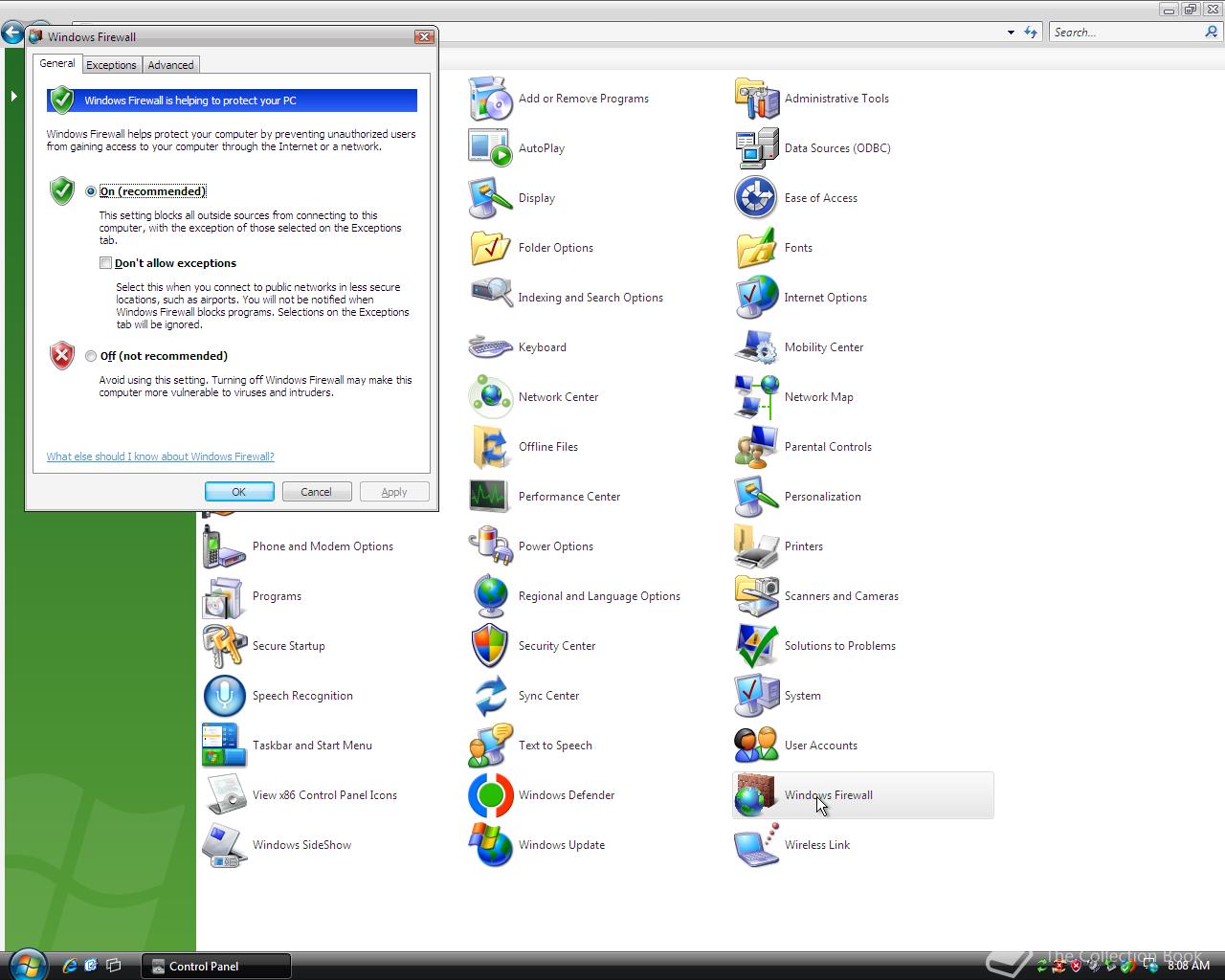Open the Power Options icon
Screen dimensions: 1225x980
pyautogui.click(x=490, y=546)
